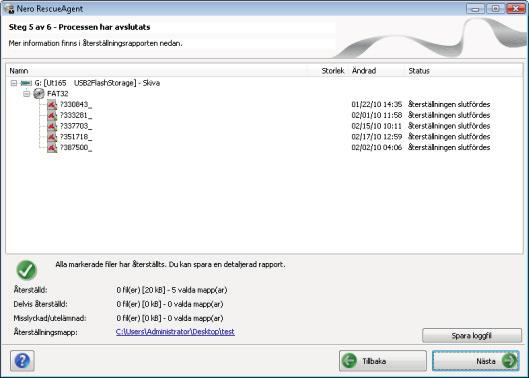This screenshot has width=529, height=378.
Task: Click the file icon beside ?337703_
Action: 52,126
